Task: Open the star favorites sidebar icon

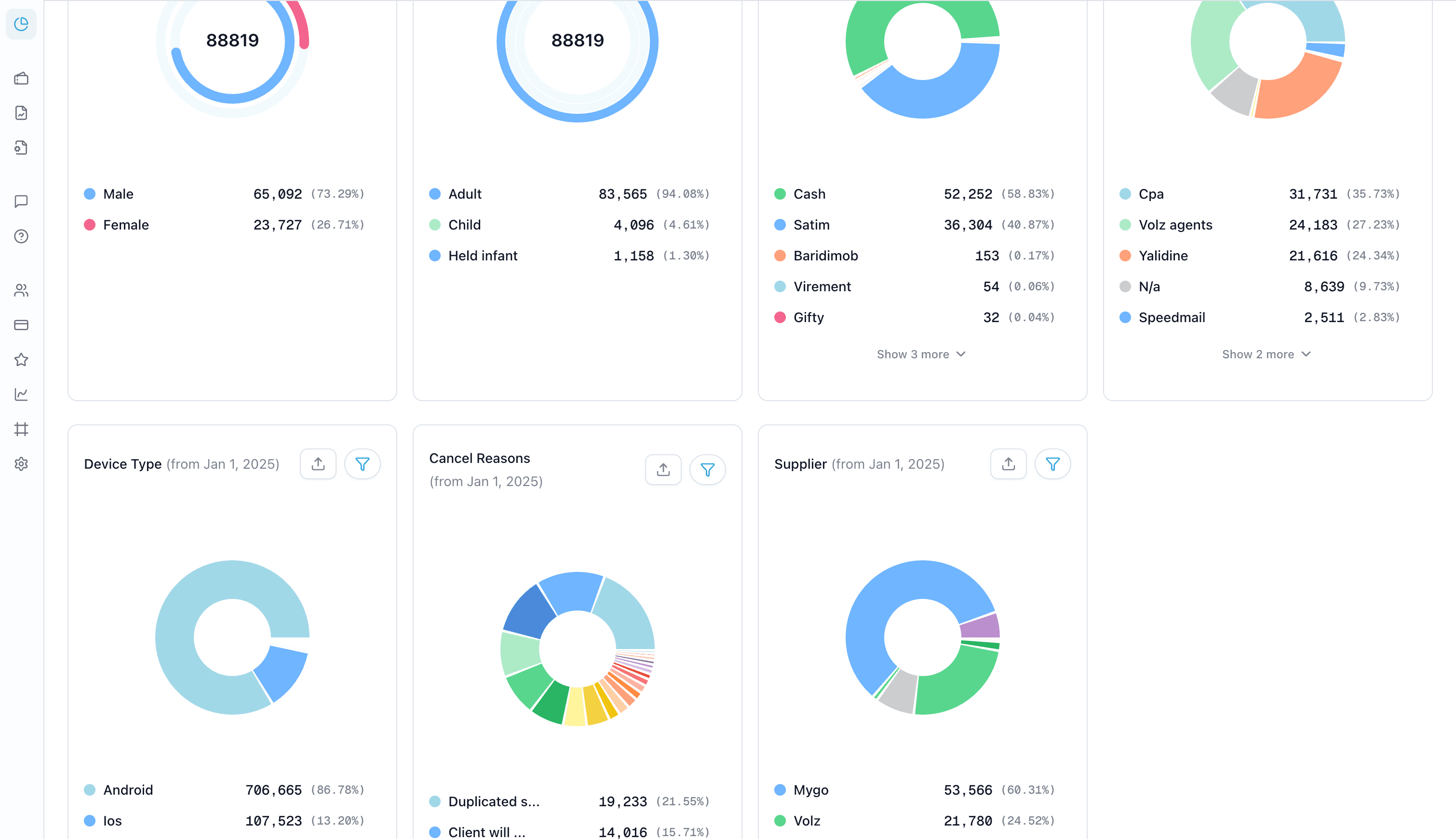Action: [x=21, y=359]
